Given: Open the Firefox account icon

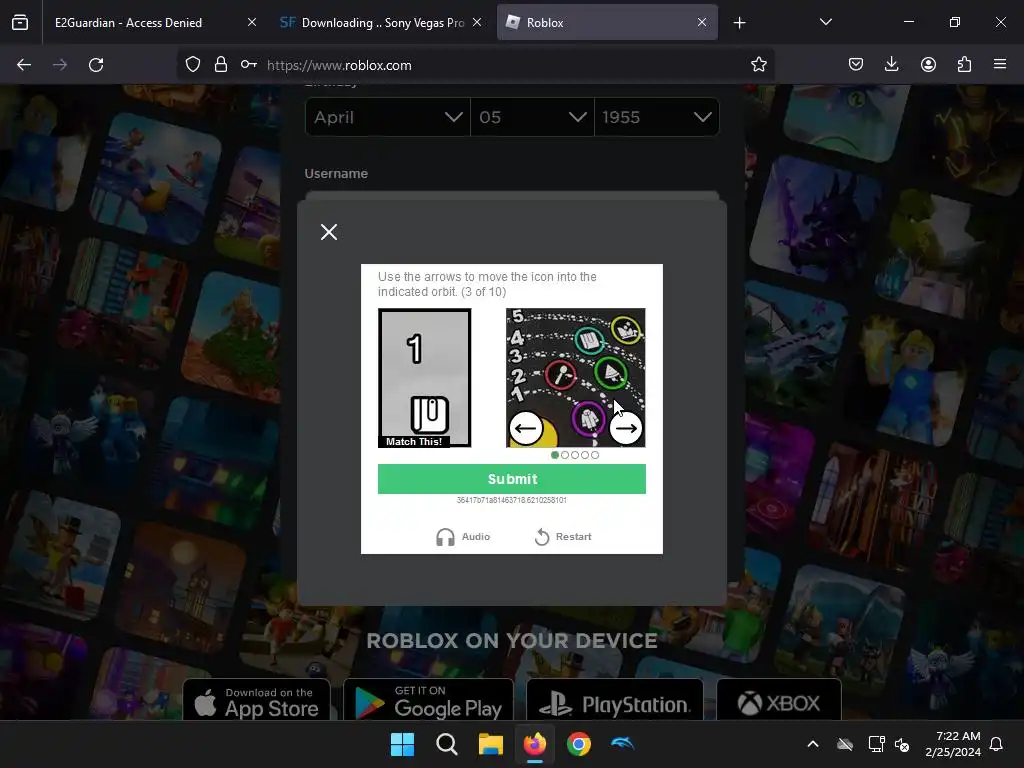Looking at the screenshot, I should point(928,64).
